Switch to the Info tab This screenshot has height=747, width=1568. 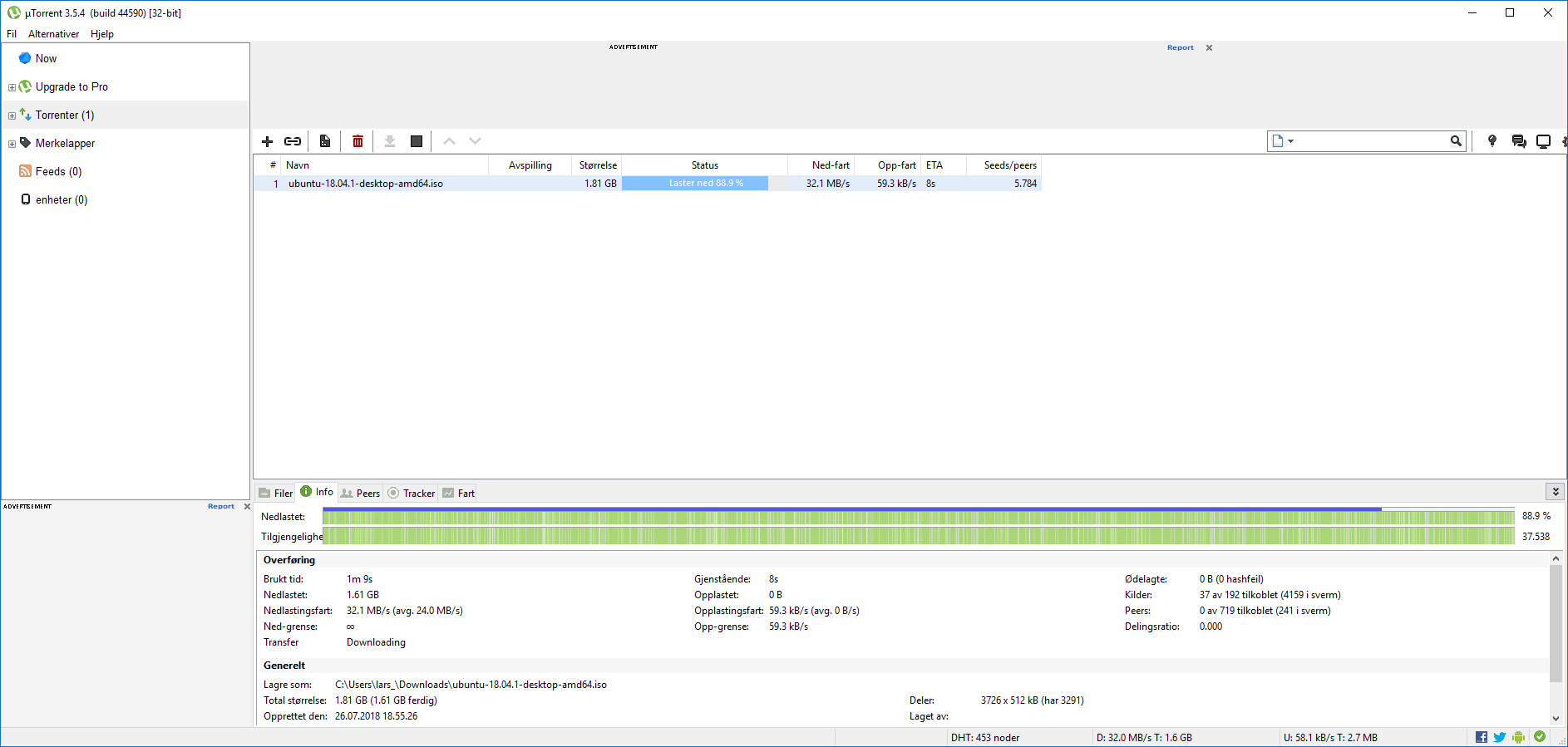click(317, 492)
